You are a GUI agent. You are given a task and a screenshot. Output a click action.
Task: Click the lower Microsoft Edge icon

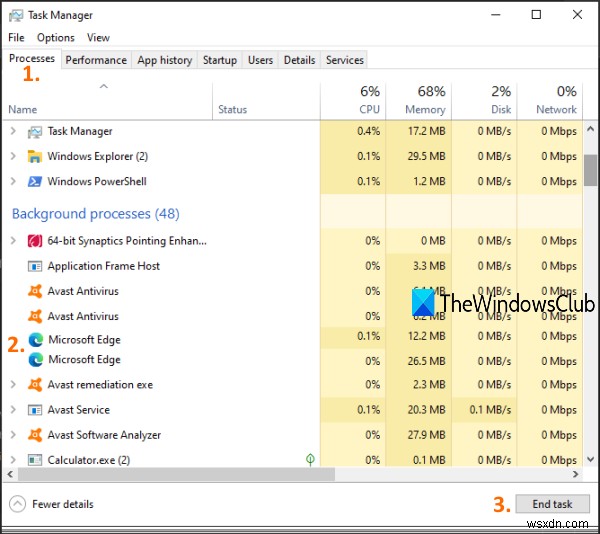(36, 360)
